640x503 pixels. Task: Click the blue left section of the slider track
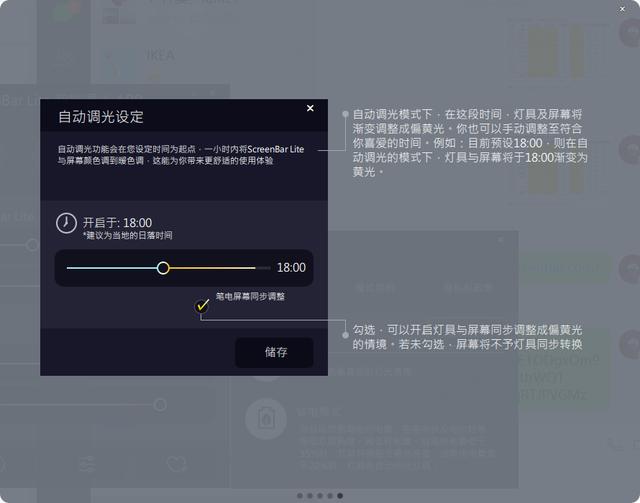110,268
